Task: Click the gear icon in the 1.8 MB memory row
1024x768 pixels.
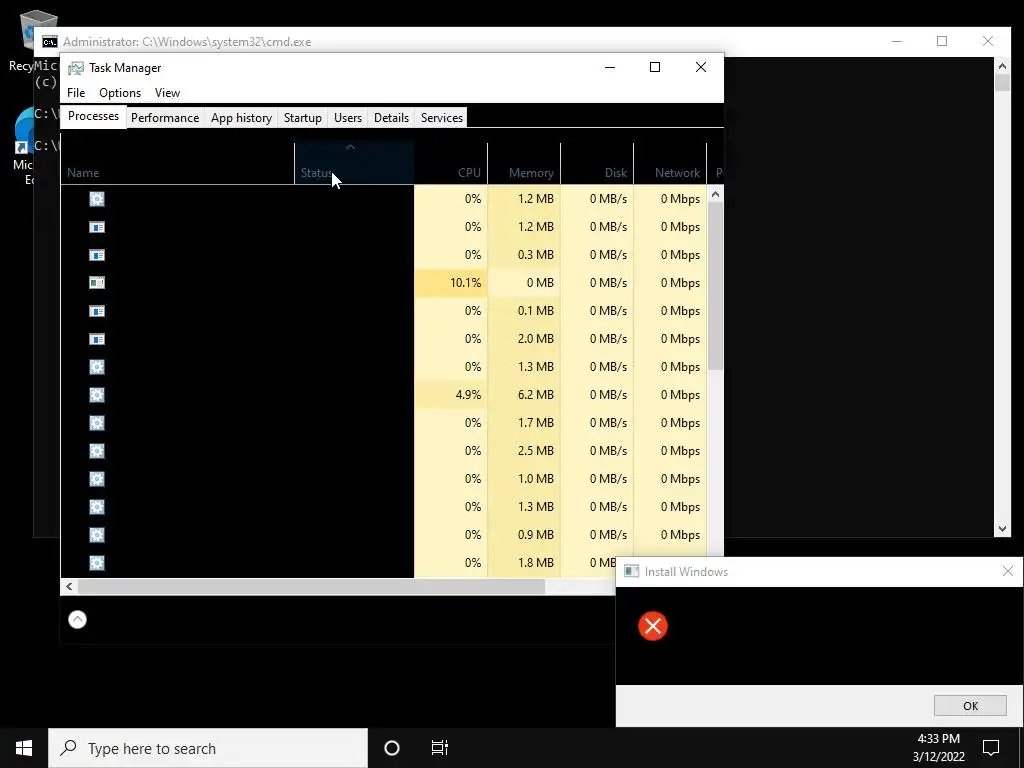Action: [97, 563]
